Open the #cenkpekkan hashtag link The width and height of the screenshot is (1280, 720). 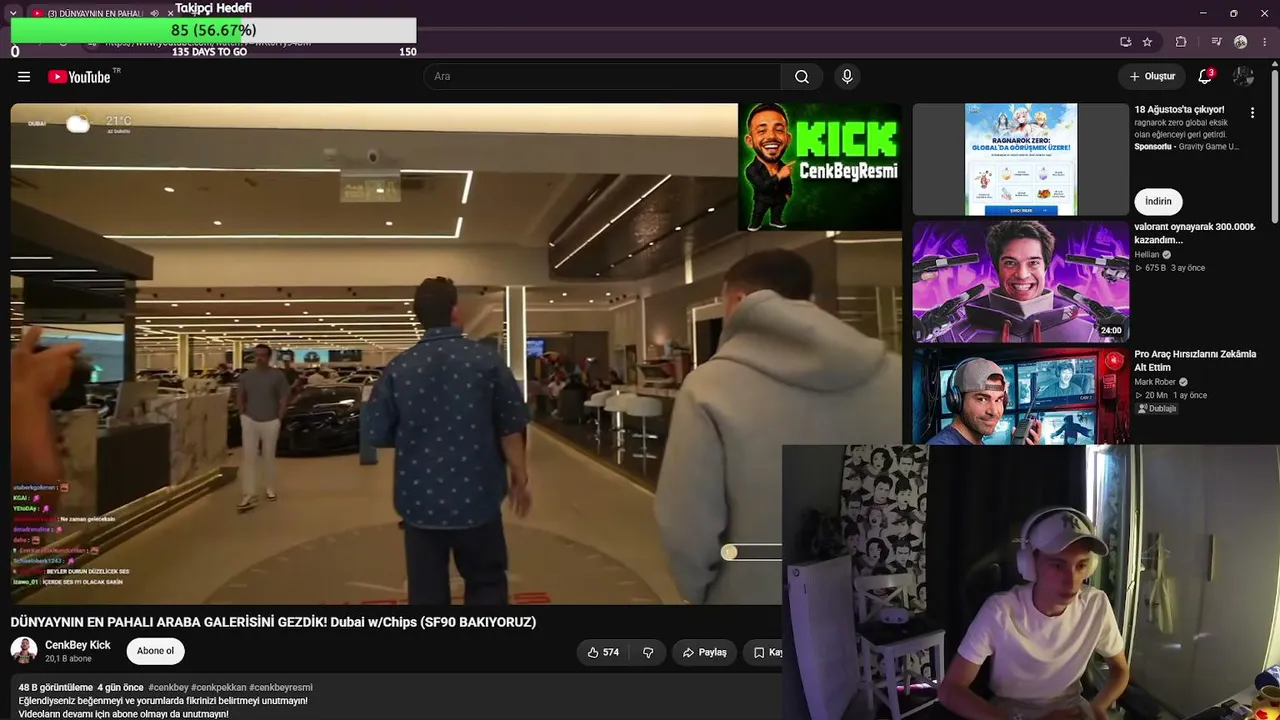pos(218,688)
